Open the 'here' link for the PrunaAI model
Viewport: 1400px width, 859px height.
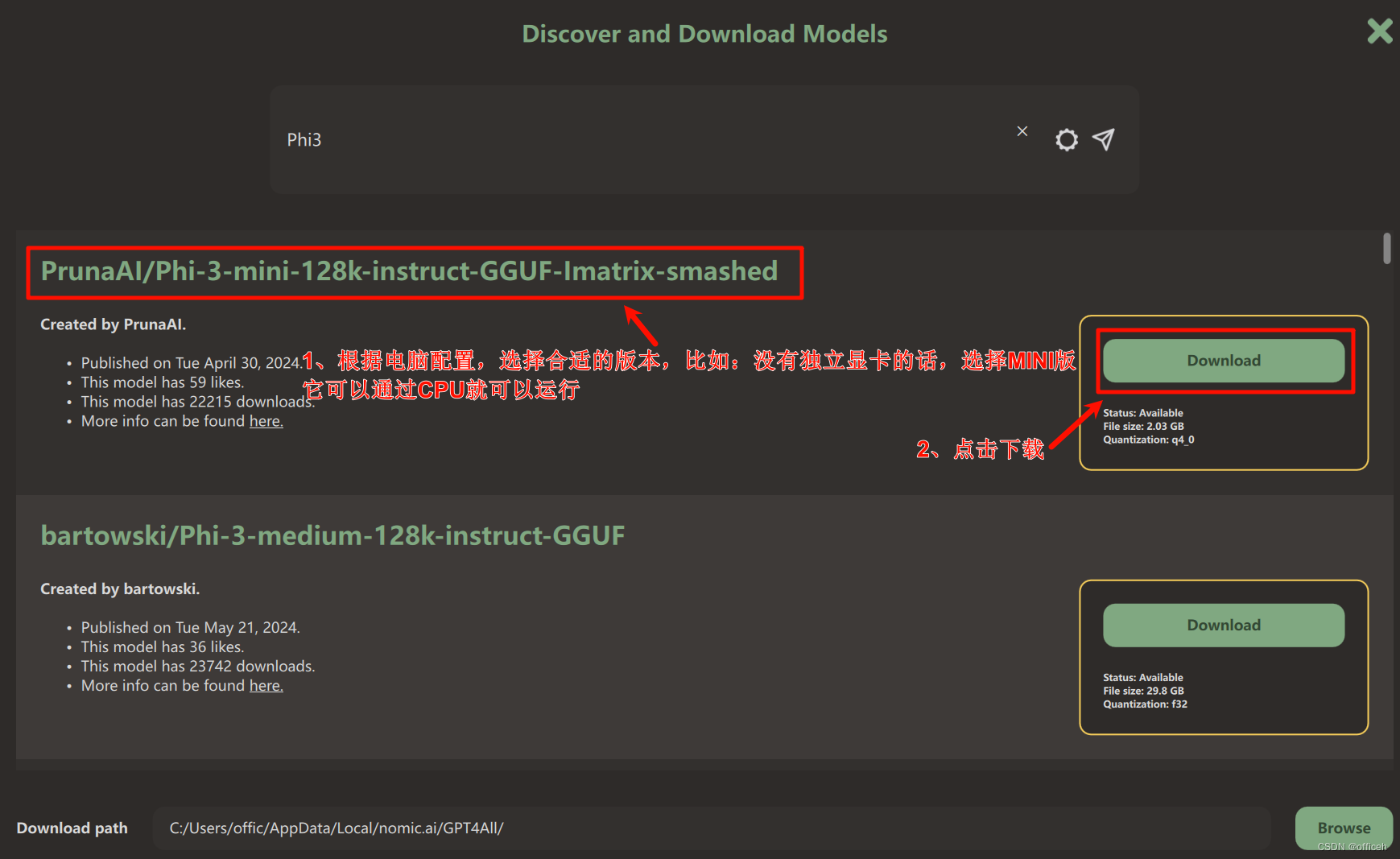pos(266,421)
